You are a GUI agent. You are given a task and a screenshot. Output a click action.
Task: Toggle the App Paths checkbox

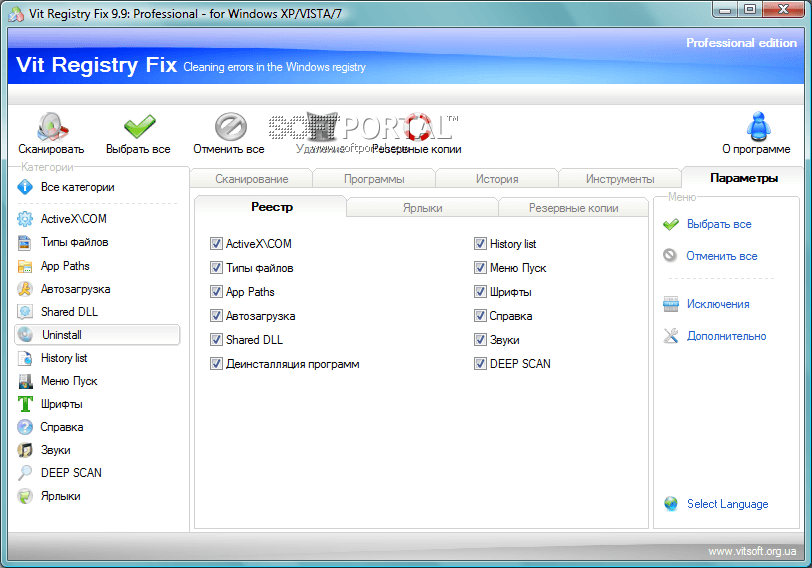click(216, 292)
